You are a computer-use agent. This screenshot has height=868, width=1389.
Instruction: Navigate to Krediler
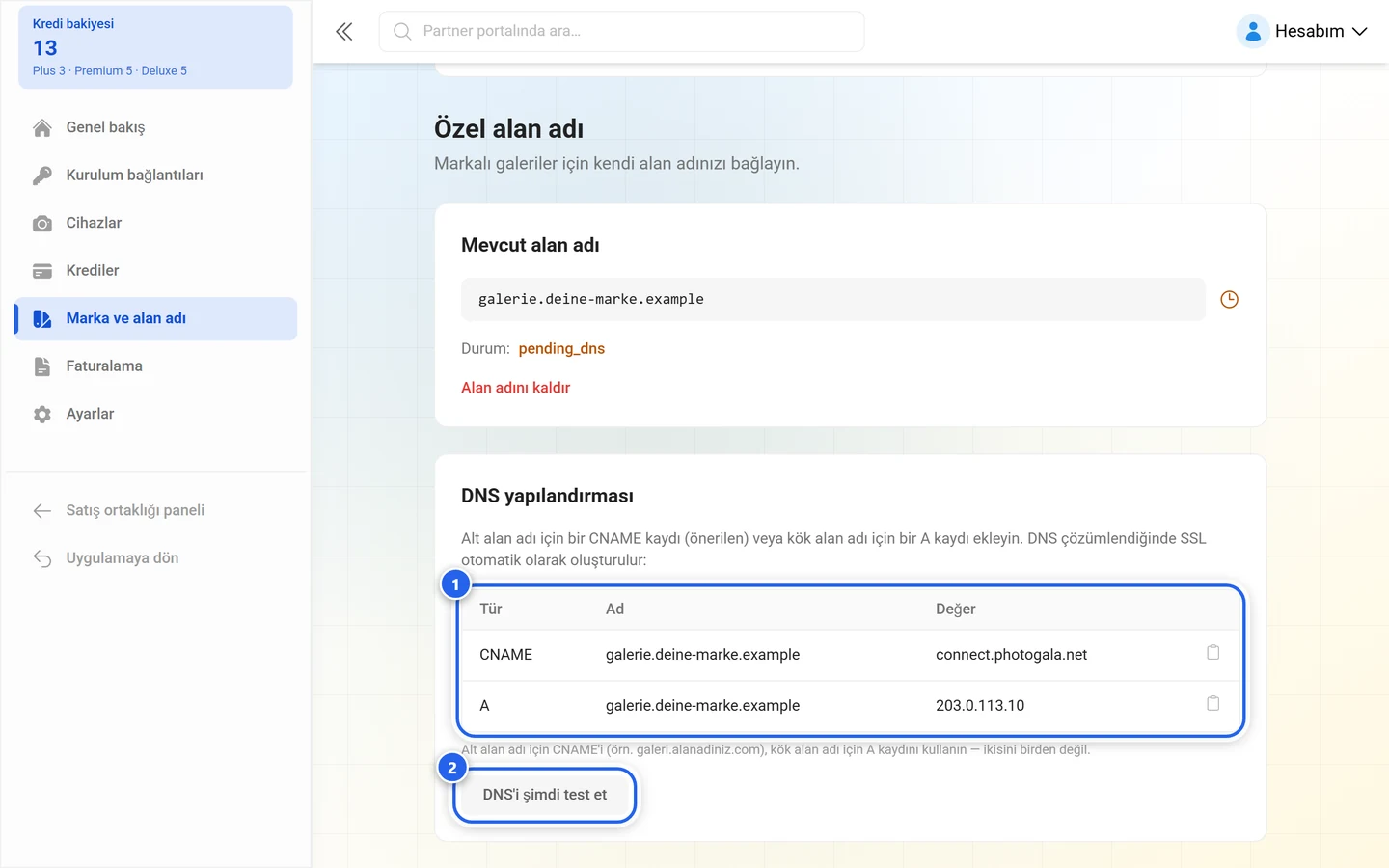(155, 271)
